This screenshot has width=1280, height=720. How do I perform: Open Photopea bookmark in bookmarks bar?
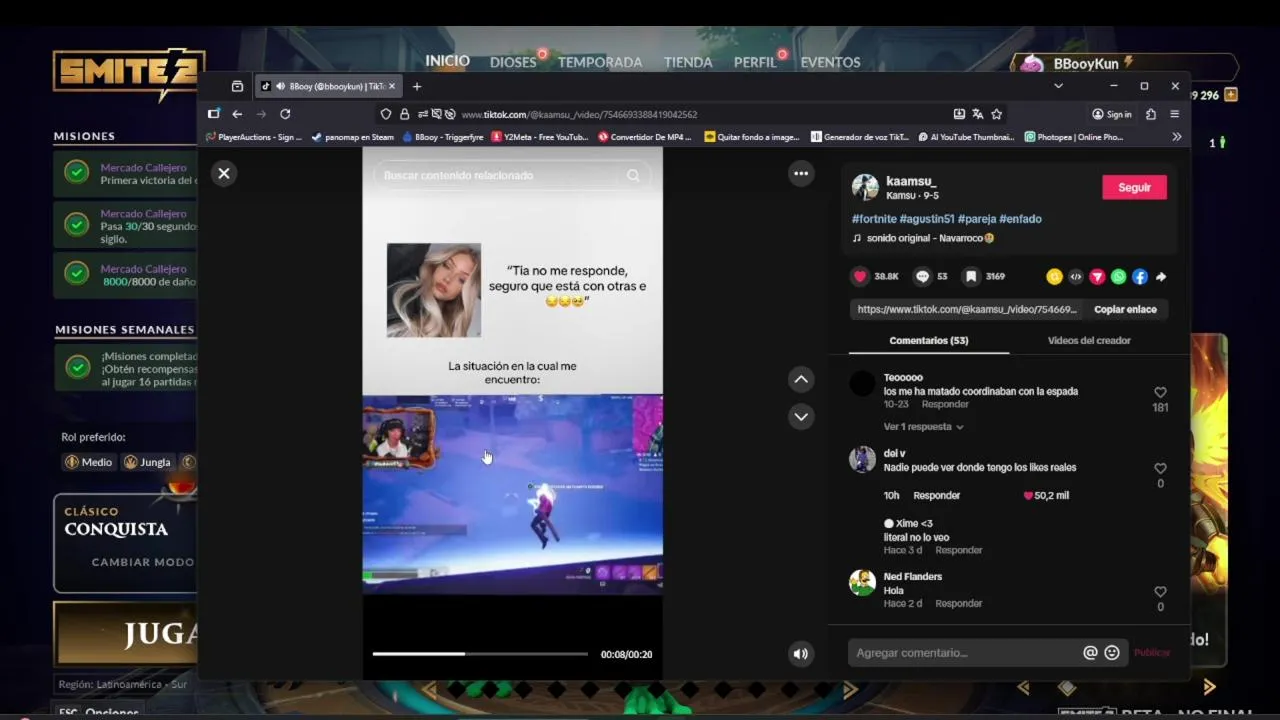tap(1074, 137)
